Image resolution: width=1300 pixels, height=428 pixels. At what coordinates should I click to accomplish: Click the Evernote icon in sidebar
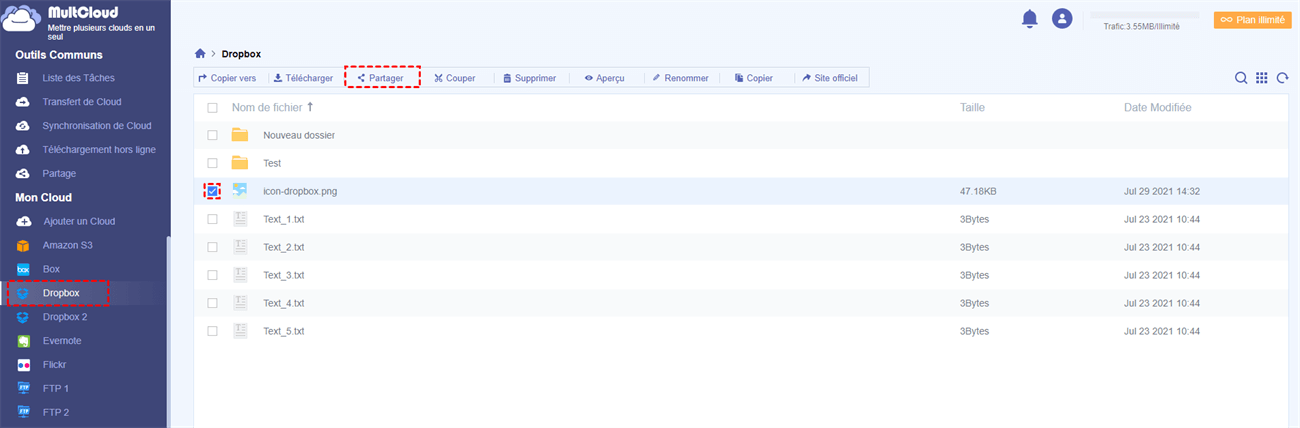click(x=23, y=341)
